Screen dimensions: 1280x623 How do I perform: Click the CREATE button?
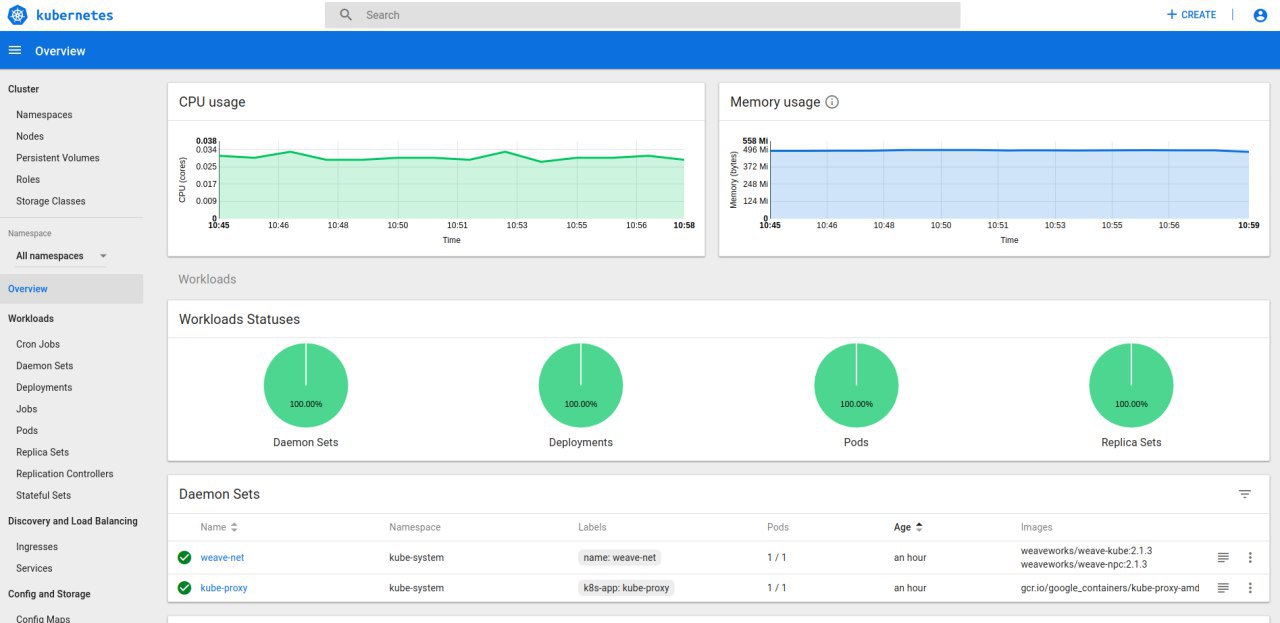(1191, 15)
